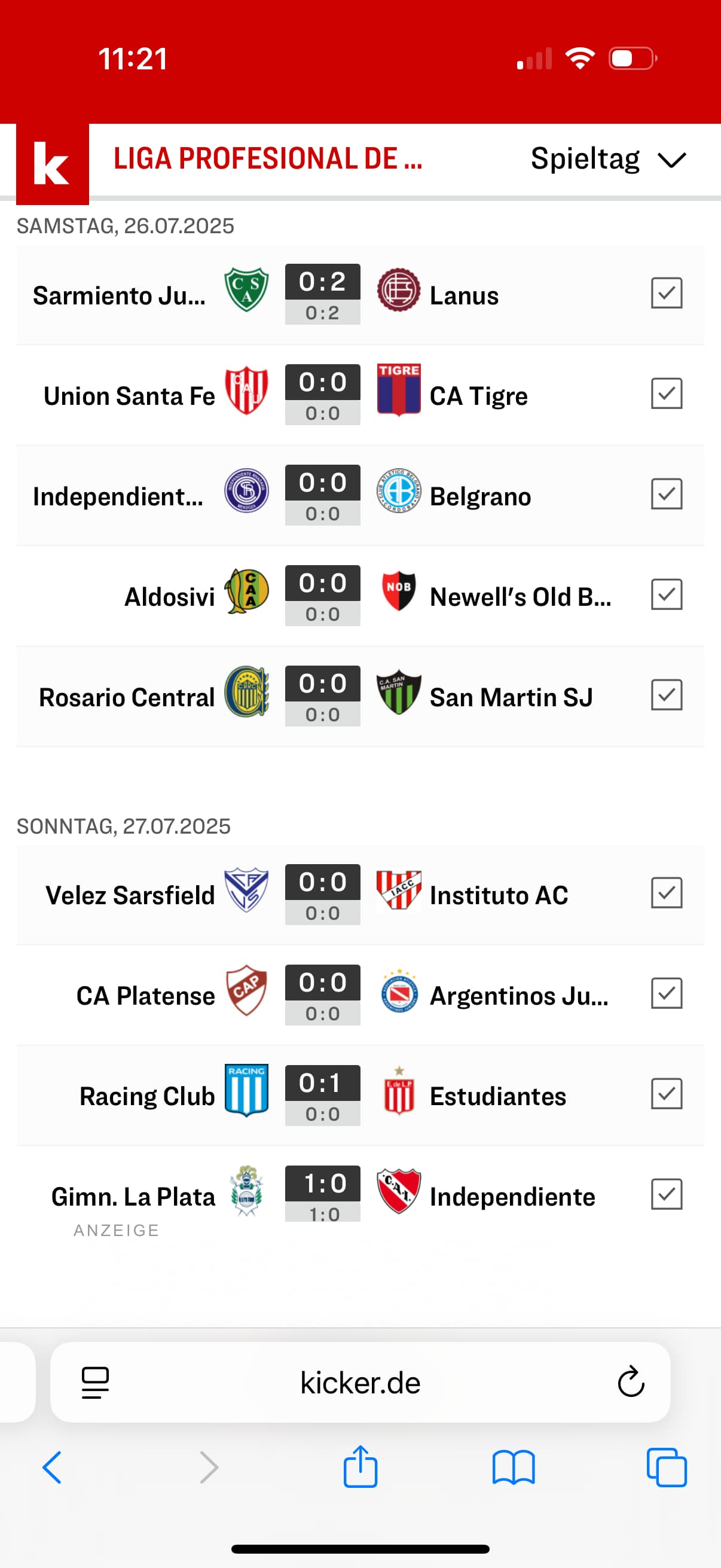The image size is (721, 1568).
Task: Toggle checkbox for Sarmiento vs Lanus match
Action: tap(666, 294)
